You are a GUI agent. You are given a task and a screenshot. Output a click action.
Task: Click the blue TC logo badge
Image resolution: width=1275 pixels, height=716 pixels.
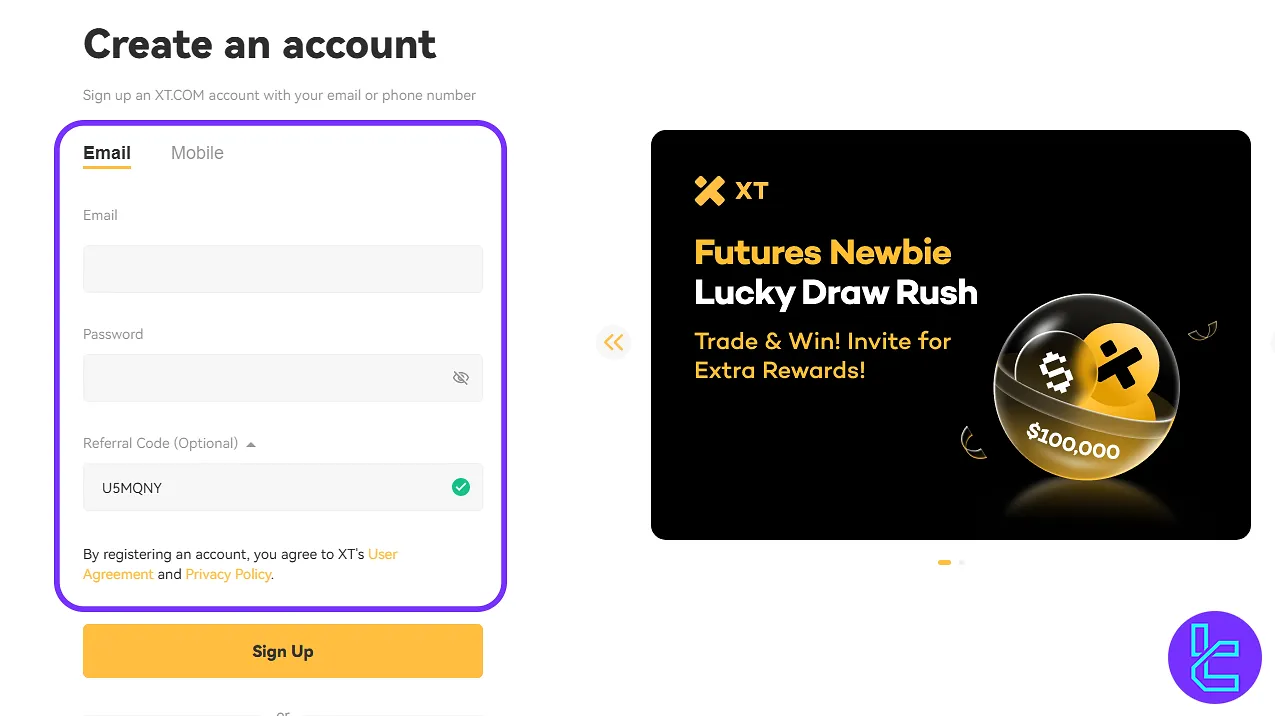1215,658
